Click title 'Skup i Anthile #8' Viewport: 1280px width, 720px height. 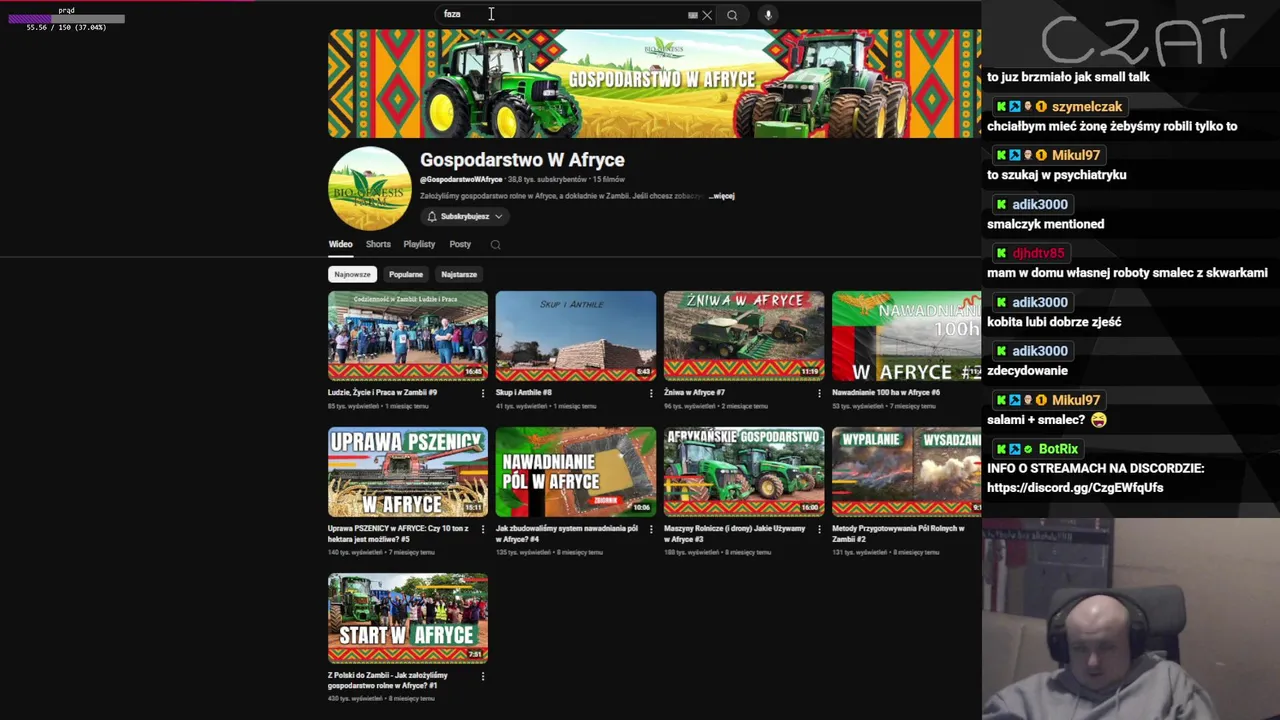pyautogui.click(x=524, y=393)
